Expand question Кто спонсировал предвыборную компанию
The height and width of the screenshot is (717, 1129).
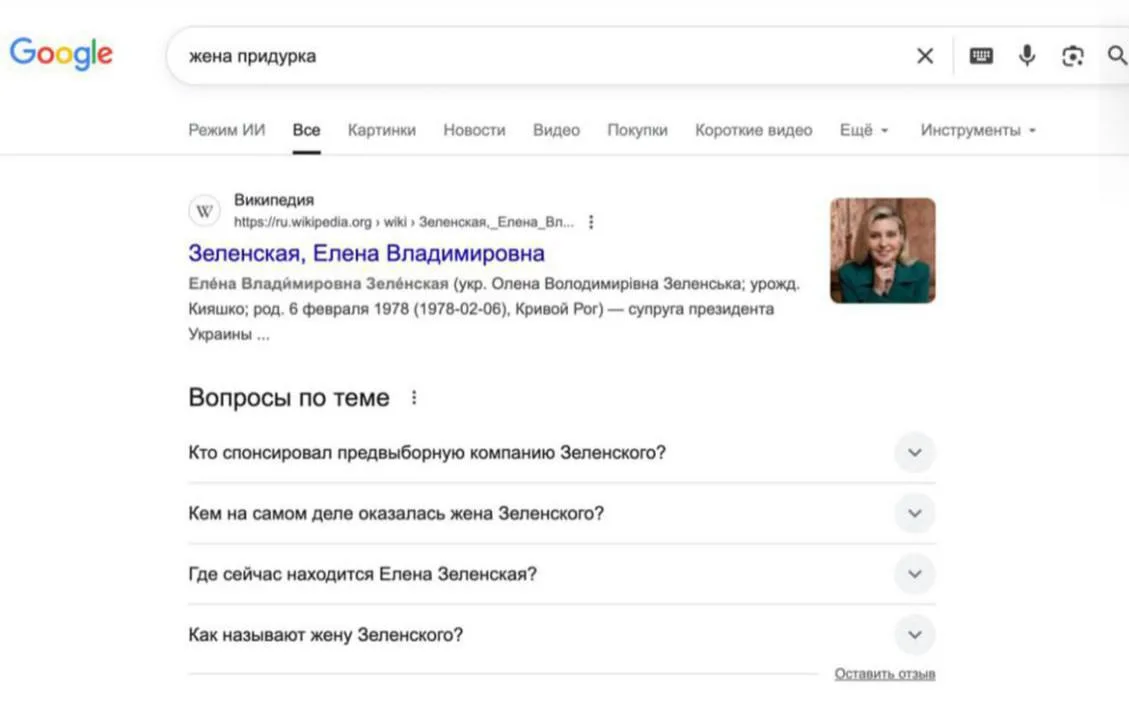tap(914, 453)
